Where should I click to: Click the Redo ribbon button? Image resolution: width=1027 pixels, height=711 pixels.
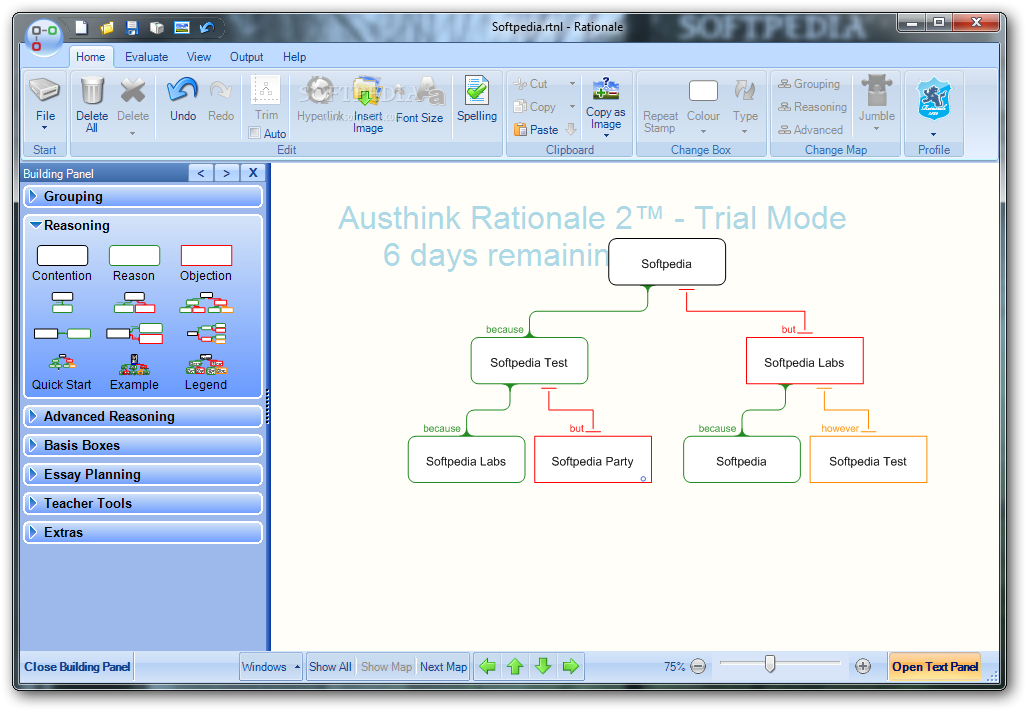221,100
